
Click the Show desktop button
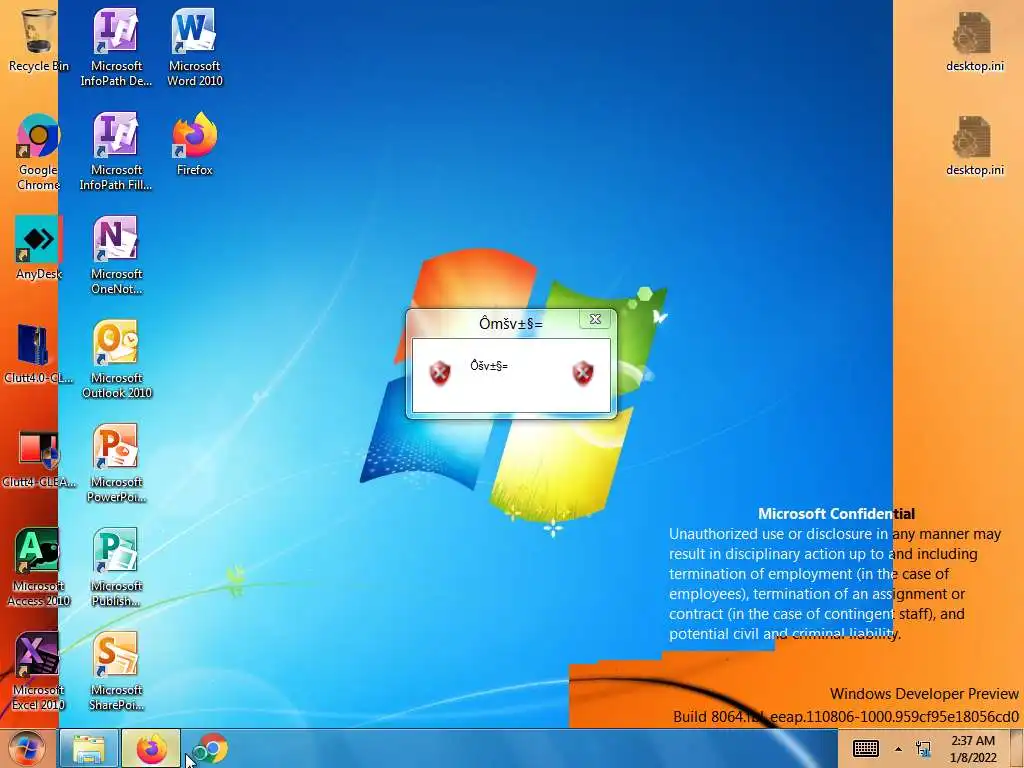1017,748
